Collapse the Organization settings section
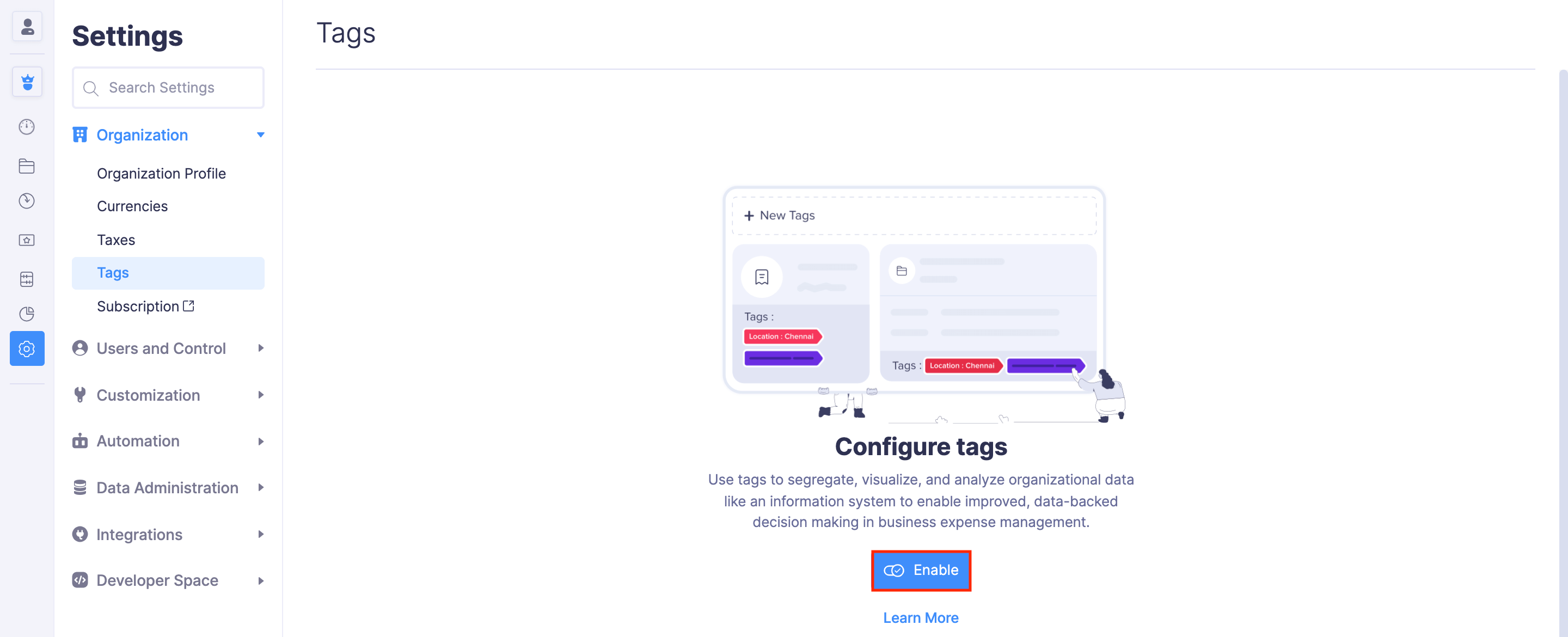The height and width of the screenshot is (637, 1568). pyautogui.click(x=261, y=134)
